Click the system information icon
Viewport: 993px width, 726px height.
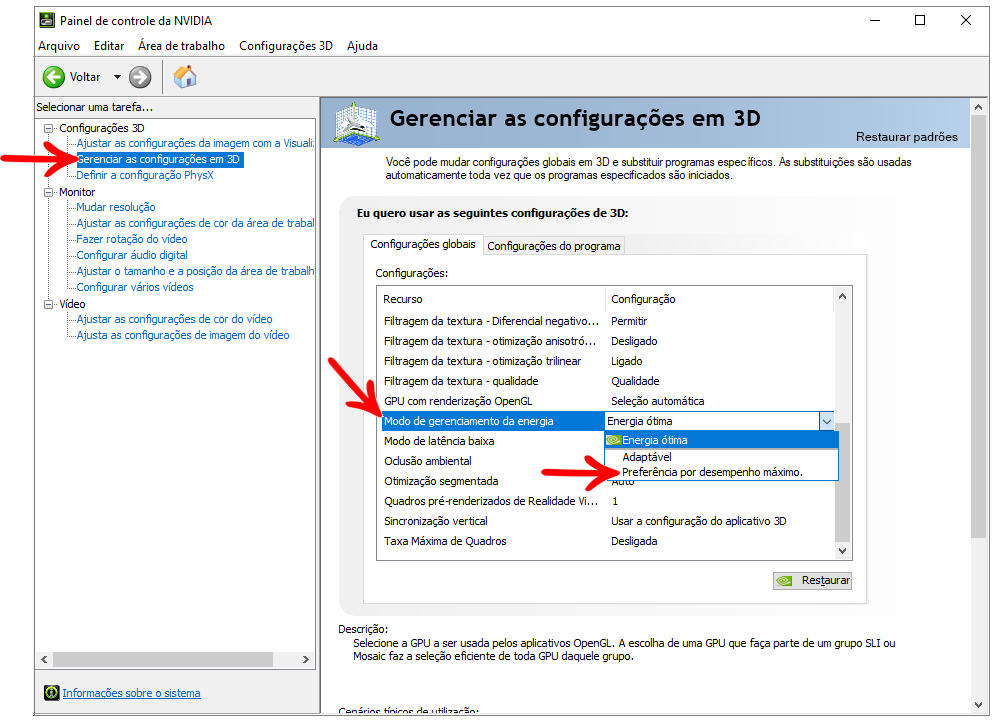coord(51,692)
